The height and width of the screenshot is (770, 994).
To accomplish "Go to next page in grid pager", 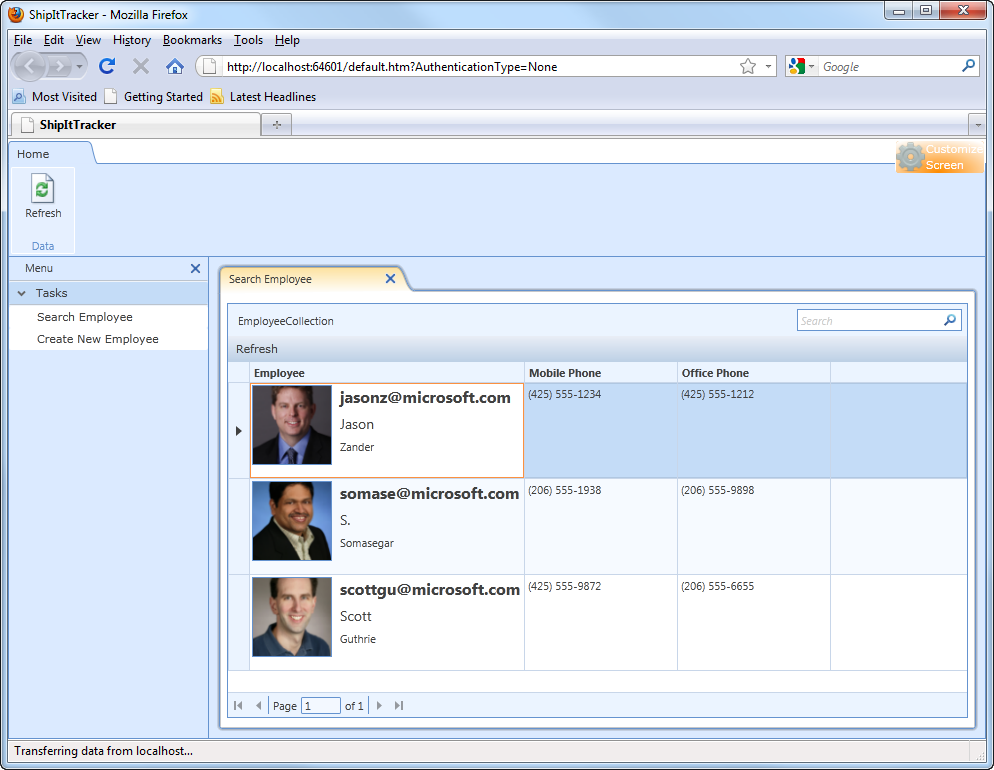I will pyautogui.click(x=379, y=706).
